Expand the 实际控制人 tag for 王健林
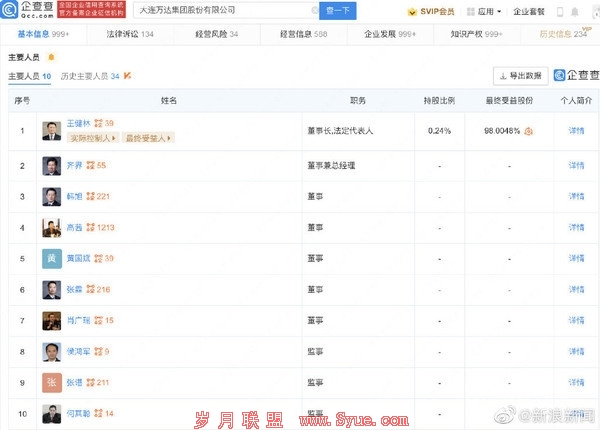This screenshot has width=600, height=430. (93, 138)
